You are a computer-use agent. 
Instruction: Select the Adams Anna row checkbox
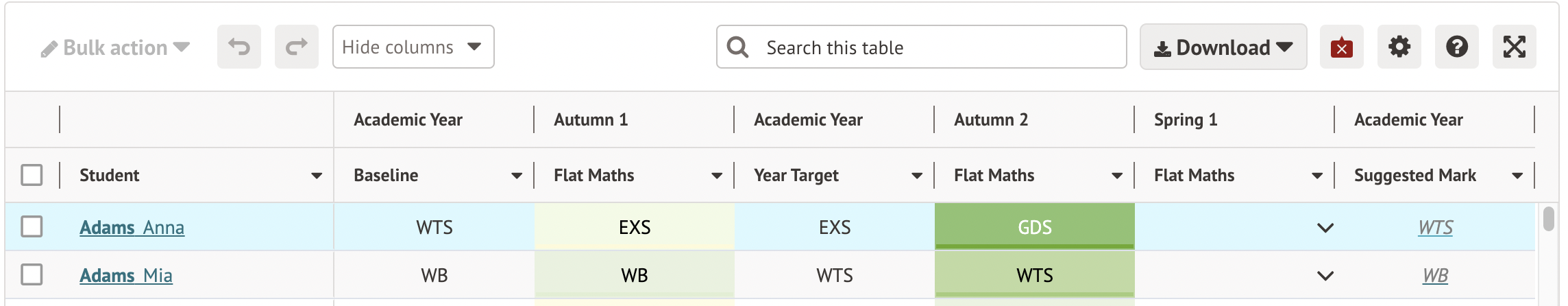[x=32, y=226]
